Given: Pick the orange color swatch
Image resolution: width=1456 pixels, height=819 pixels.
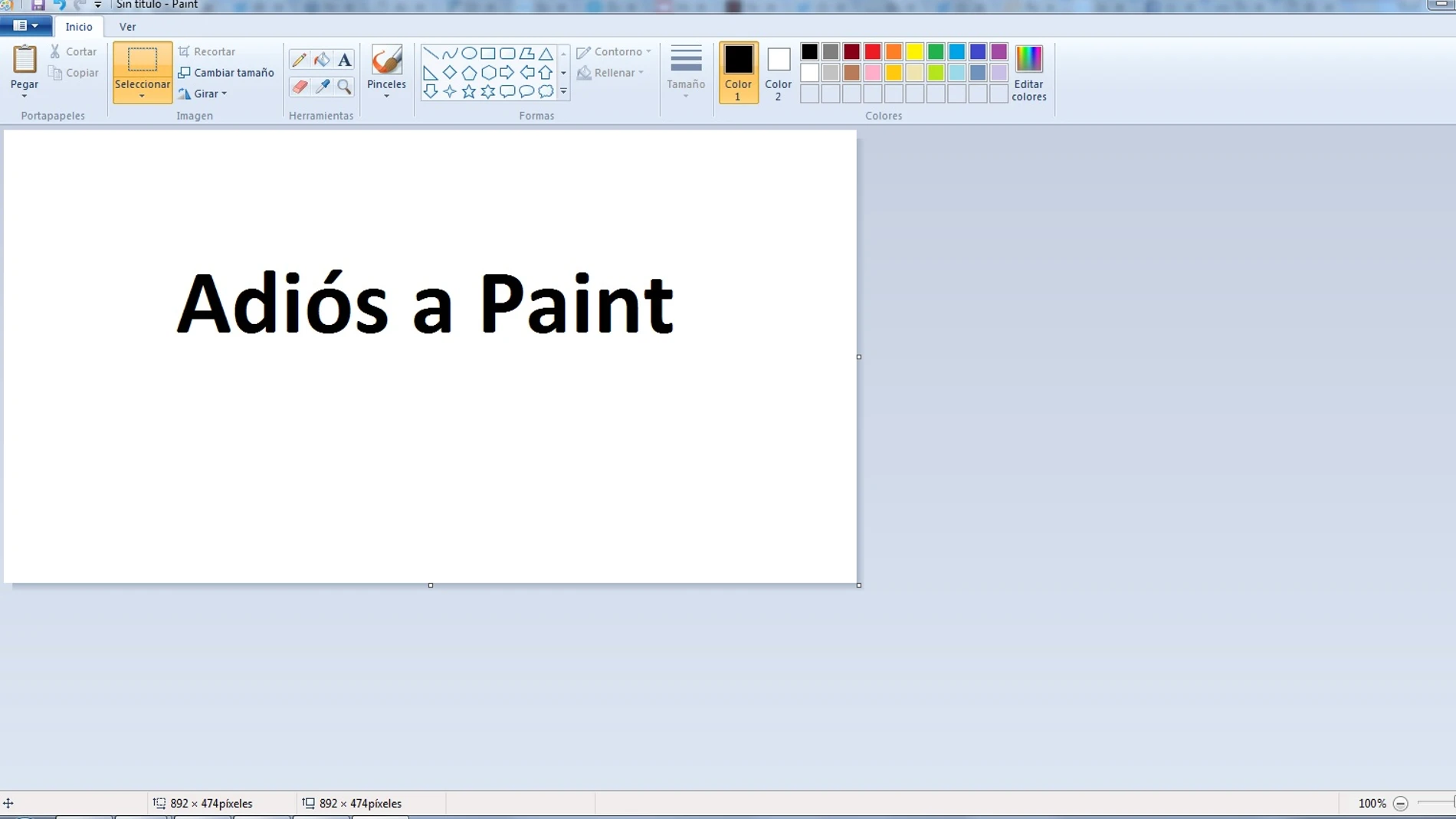Looking at the screenshot, I should (894, 52).
